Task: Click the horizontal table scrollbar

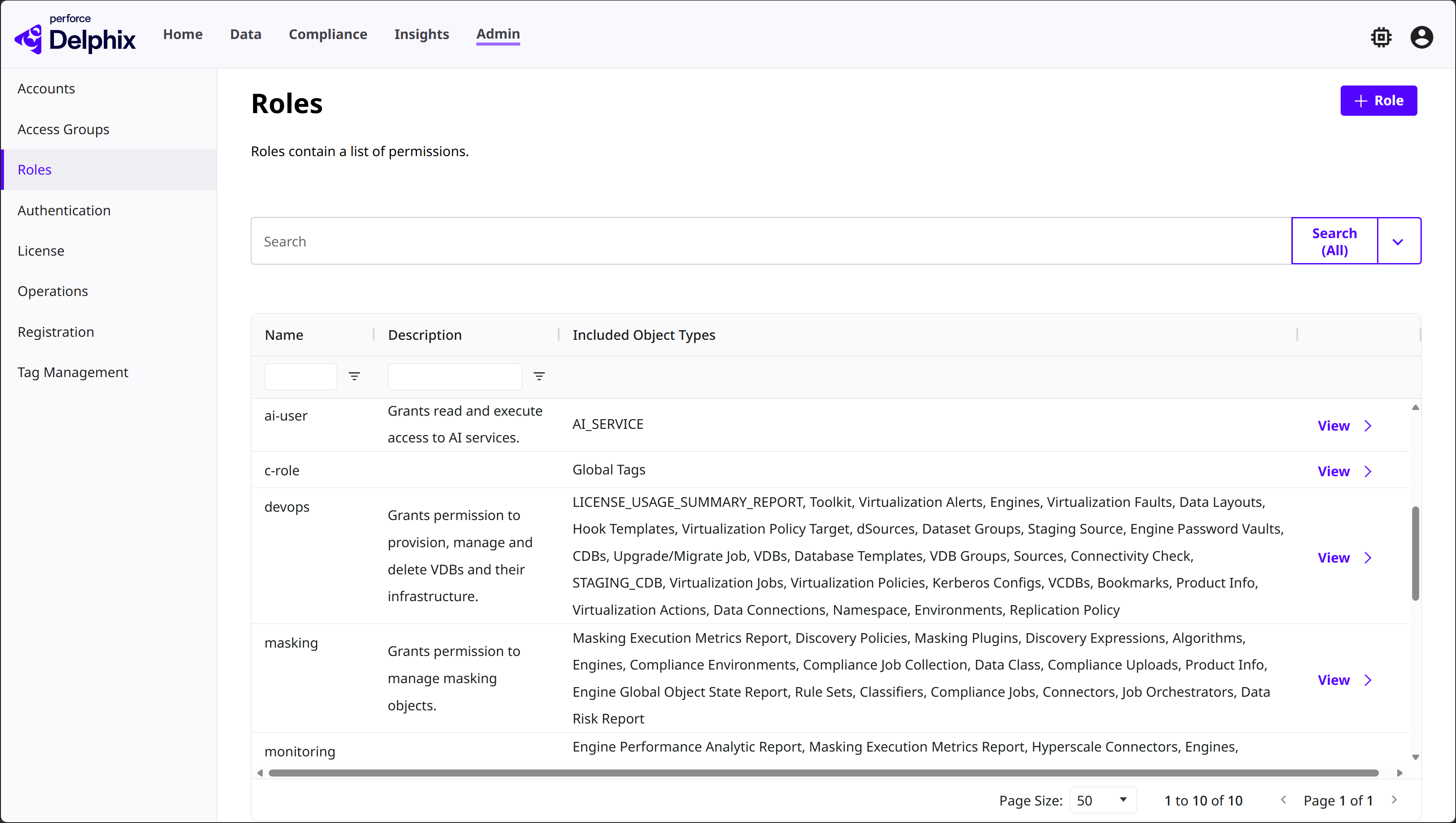Action: 823,773
